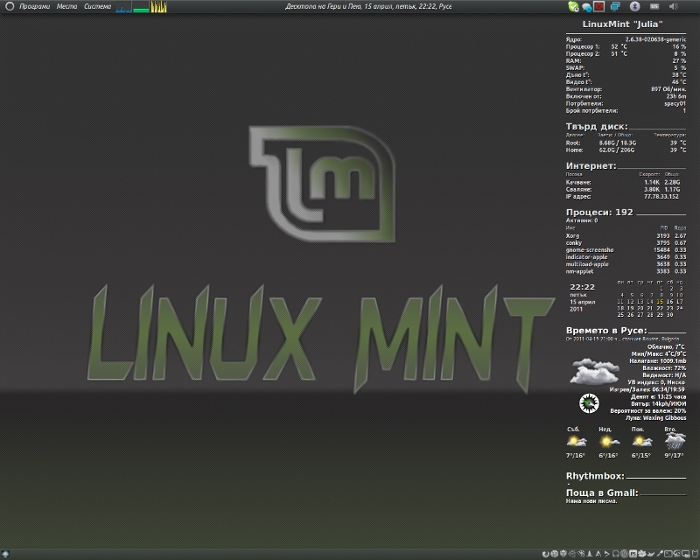
Task: Click the green memory load graph applet
Action: pyautogui.click(x=141, y=7)
